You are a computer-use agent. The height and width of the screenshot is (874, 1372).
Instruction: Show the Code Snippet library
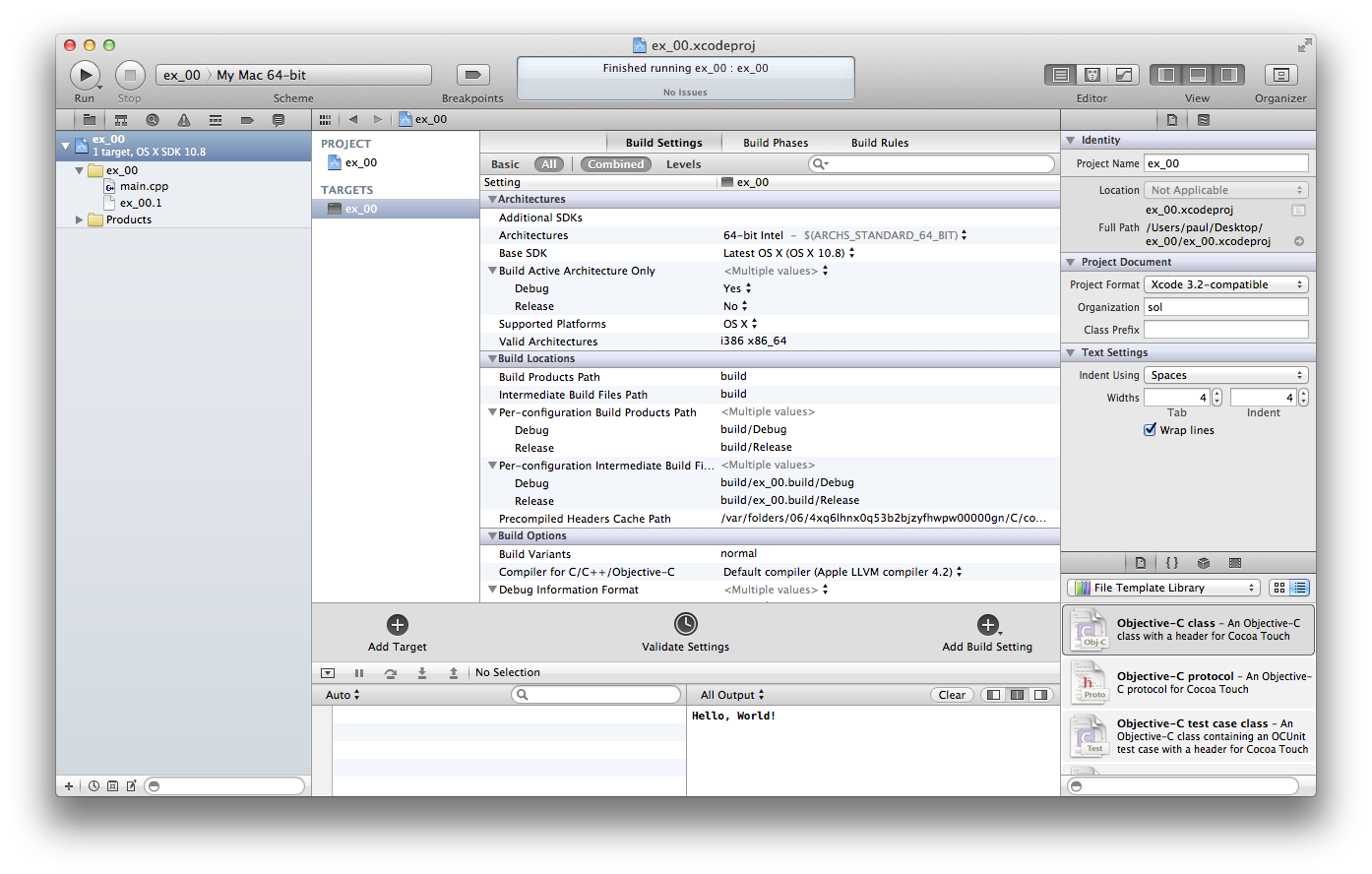tap(1172, 563)
